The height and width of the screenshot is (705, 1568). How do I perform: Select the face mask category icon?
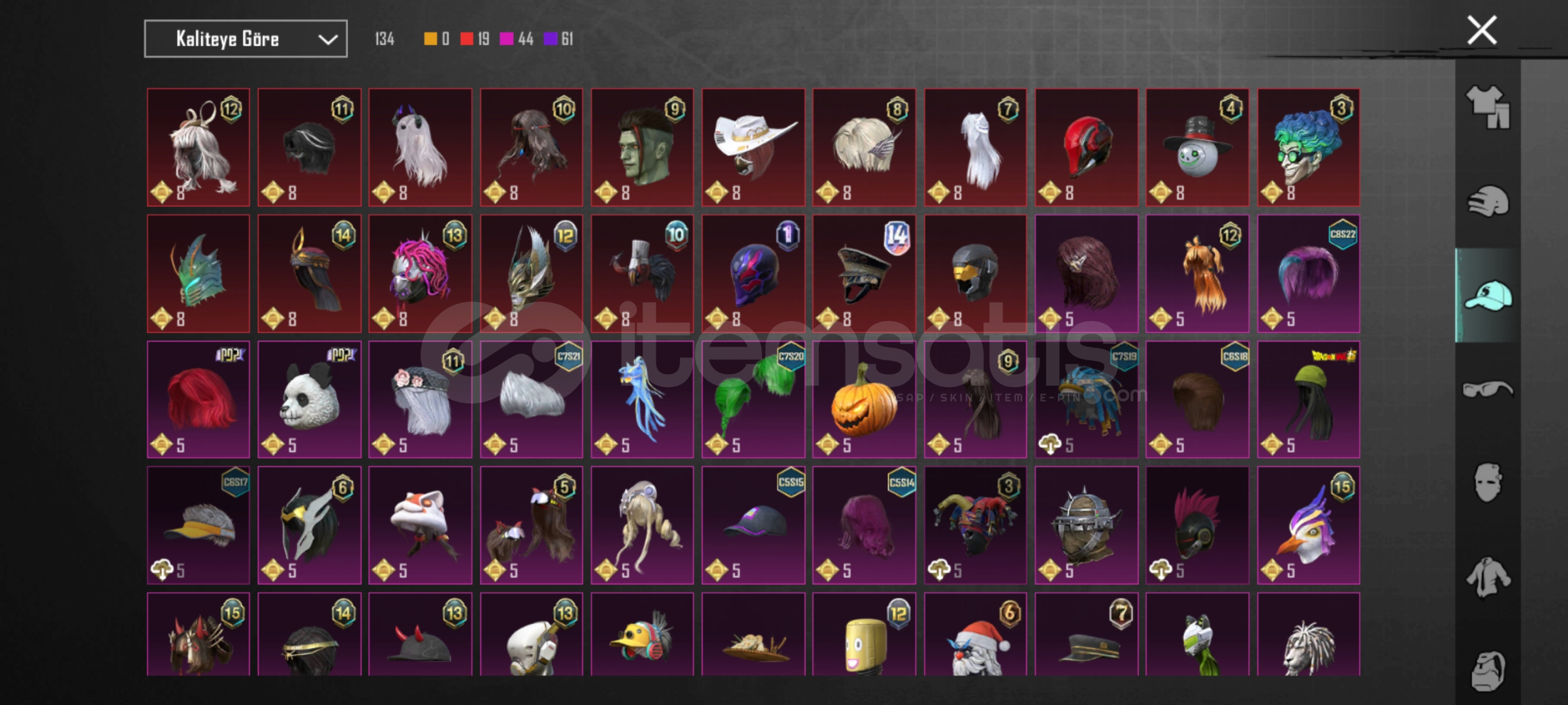pos(1488,483)
